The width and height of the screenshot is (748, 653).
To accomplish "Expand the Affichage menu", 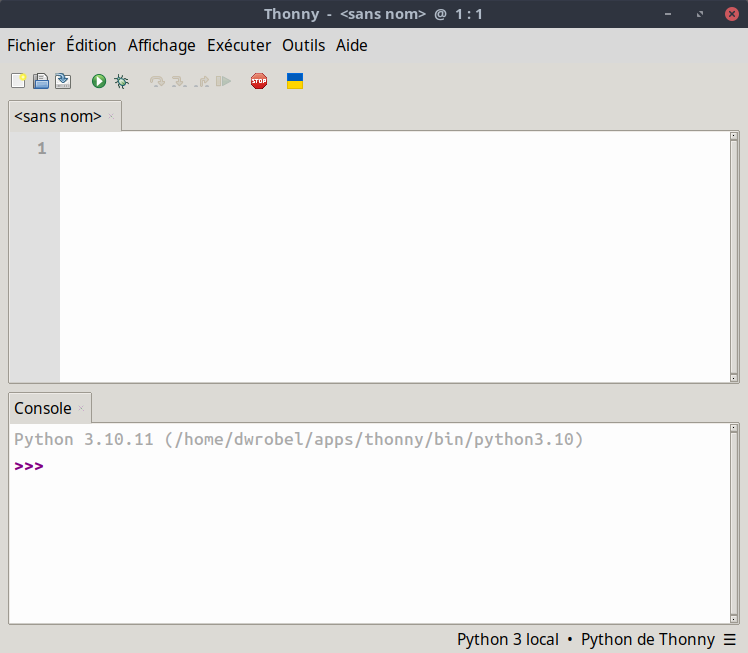I will click(x=161, y=45).
